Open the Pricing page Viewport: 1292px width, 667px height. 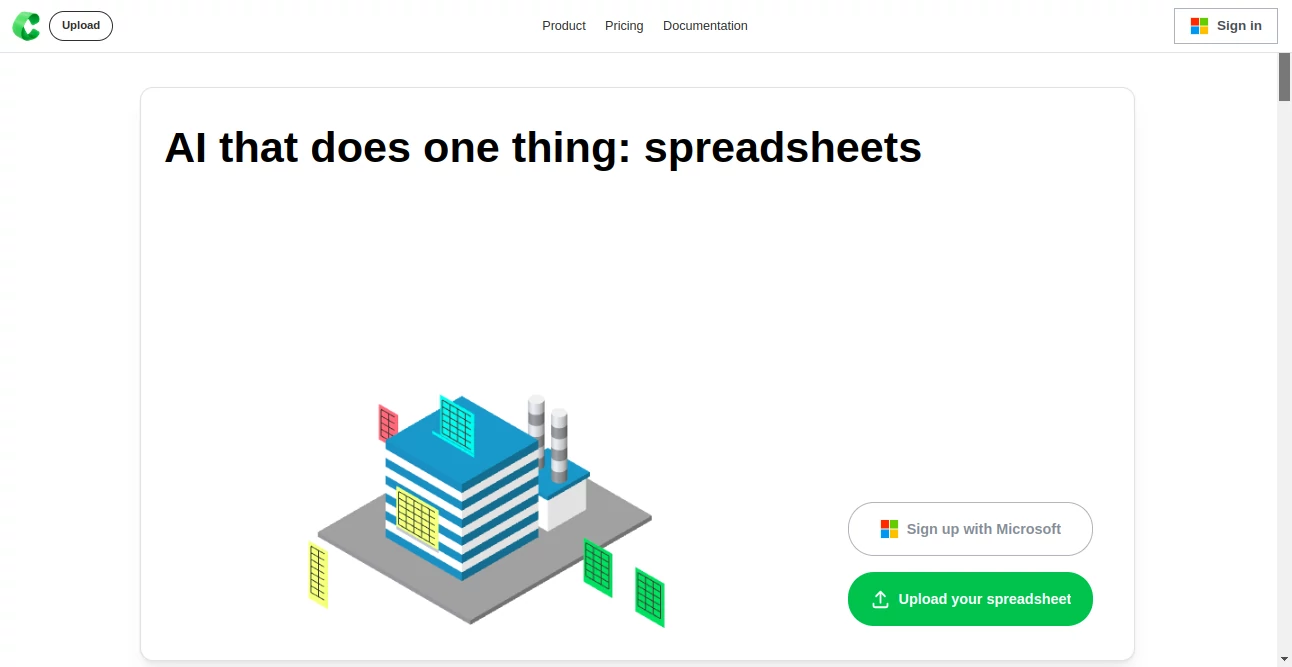623,26
